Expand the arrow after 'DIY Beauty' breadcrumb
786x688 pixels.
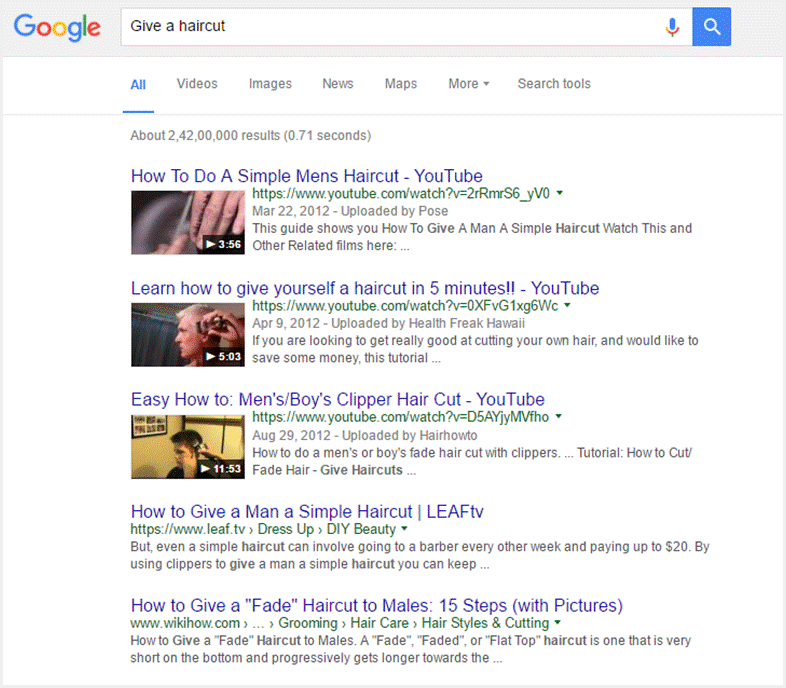[x=404, y=529]
